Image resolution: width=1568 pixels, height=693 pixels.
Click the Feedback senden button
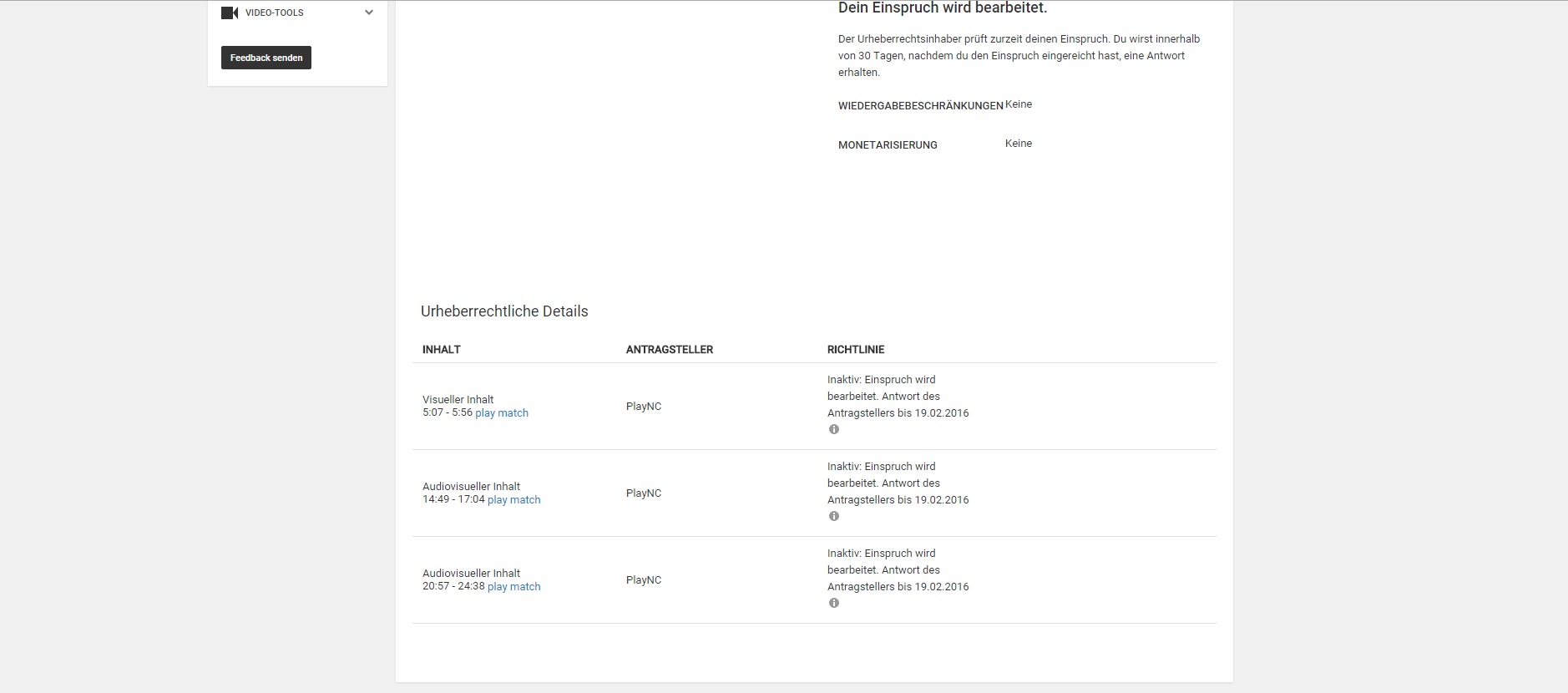(266, 58)
